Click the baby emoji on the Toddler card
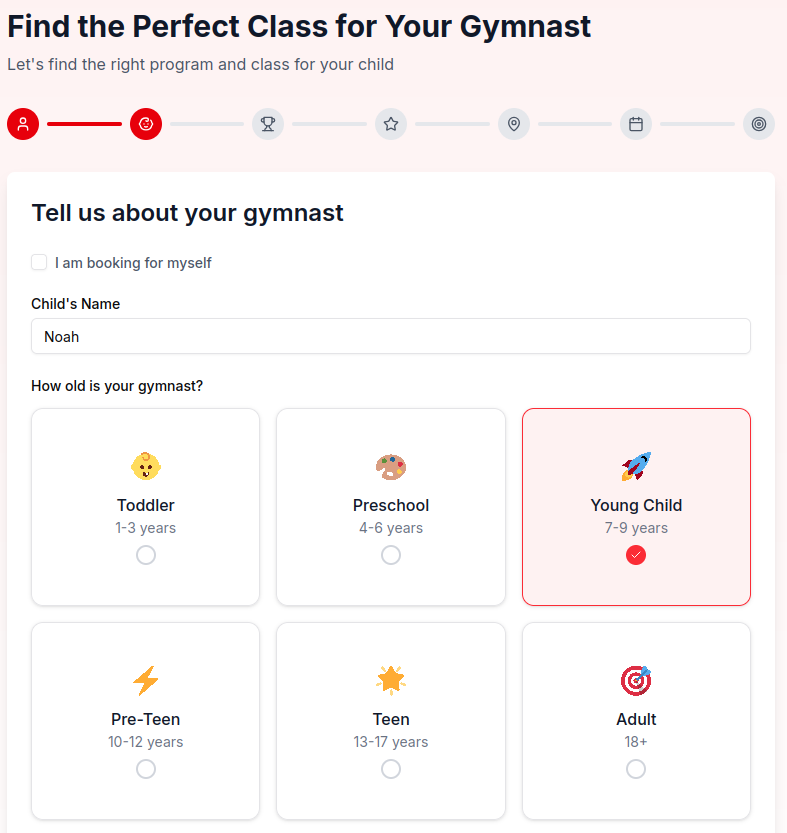This screenshot has height=833, width=787. click(145, 465)
